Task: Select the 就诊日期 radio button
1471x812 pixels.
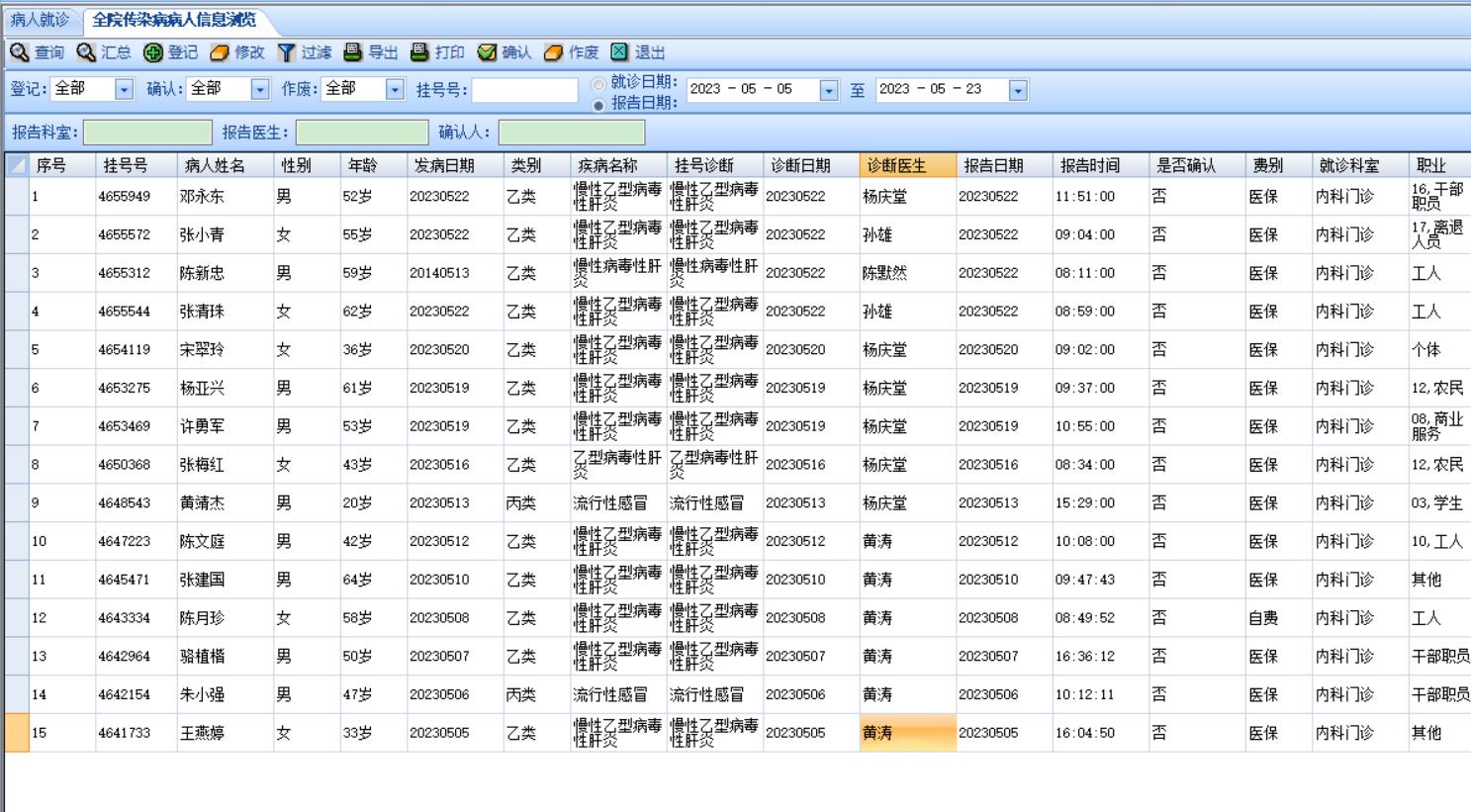Action: pyautogui.click(x=598, y=83)
